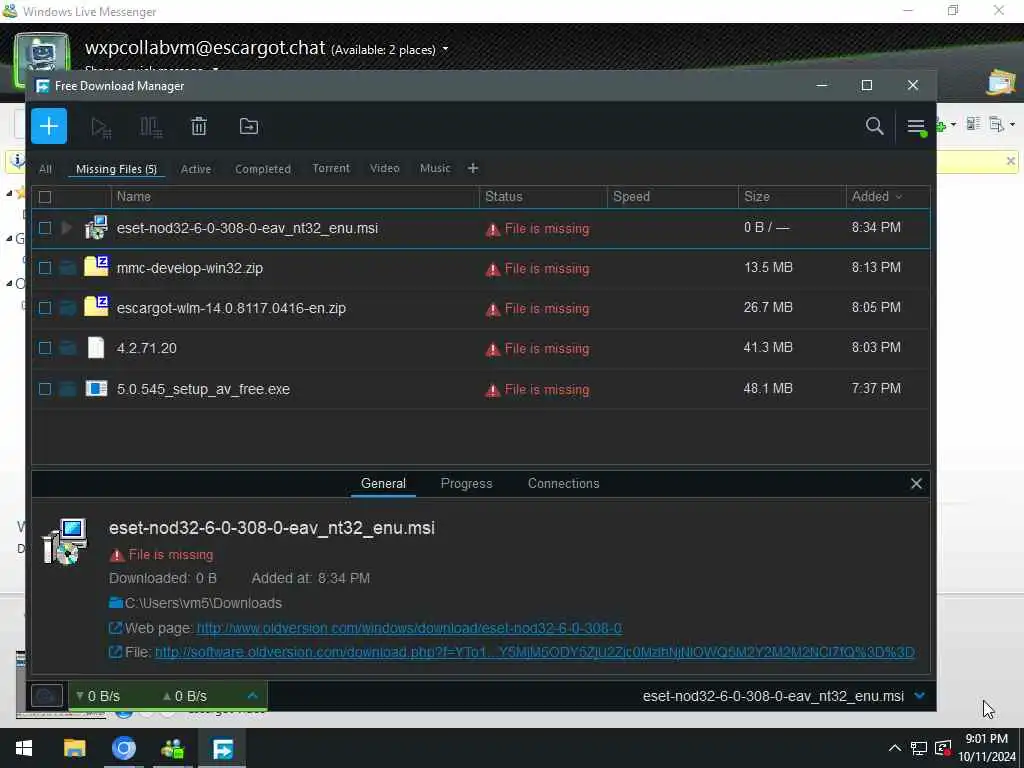Viewport: 1024px width, 768px height.
Task: Click play arrow on eset-nod32 msi row
Action: [67, 228]
